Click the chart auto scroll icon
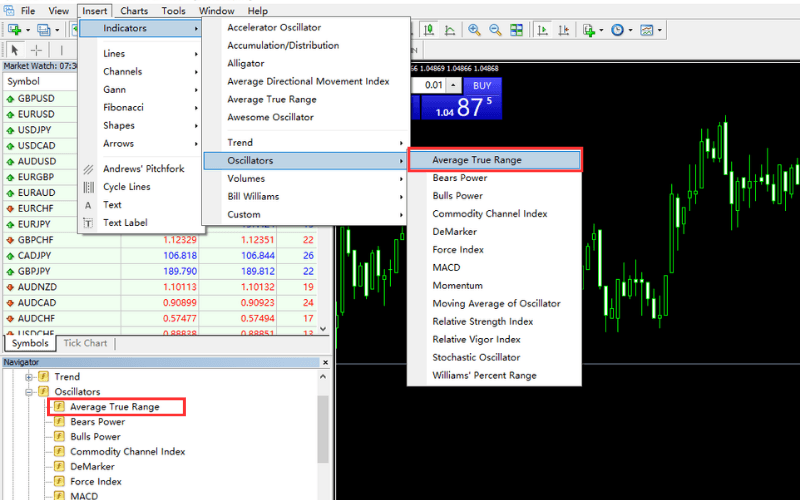 click(540, 30)
